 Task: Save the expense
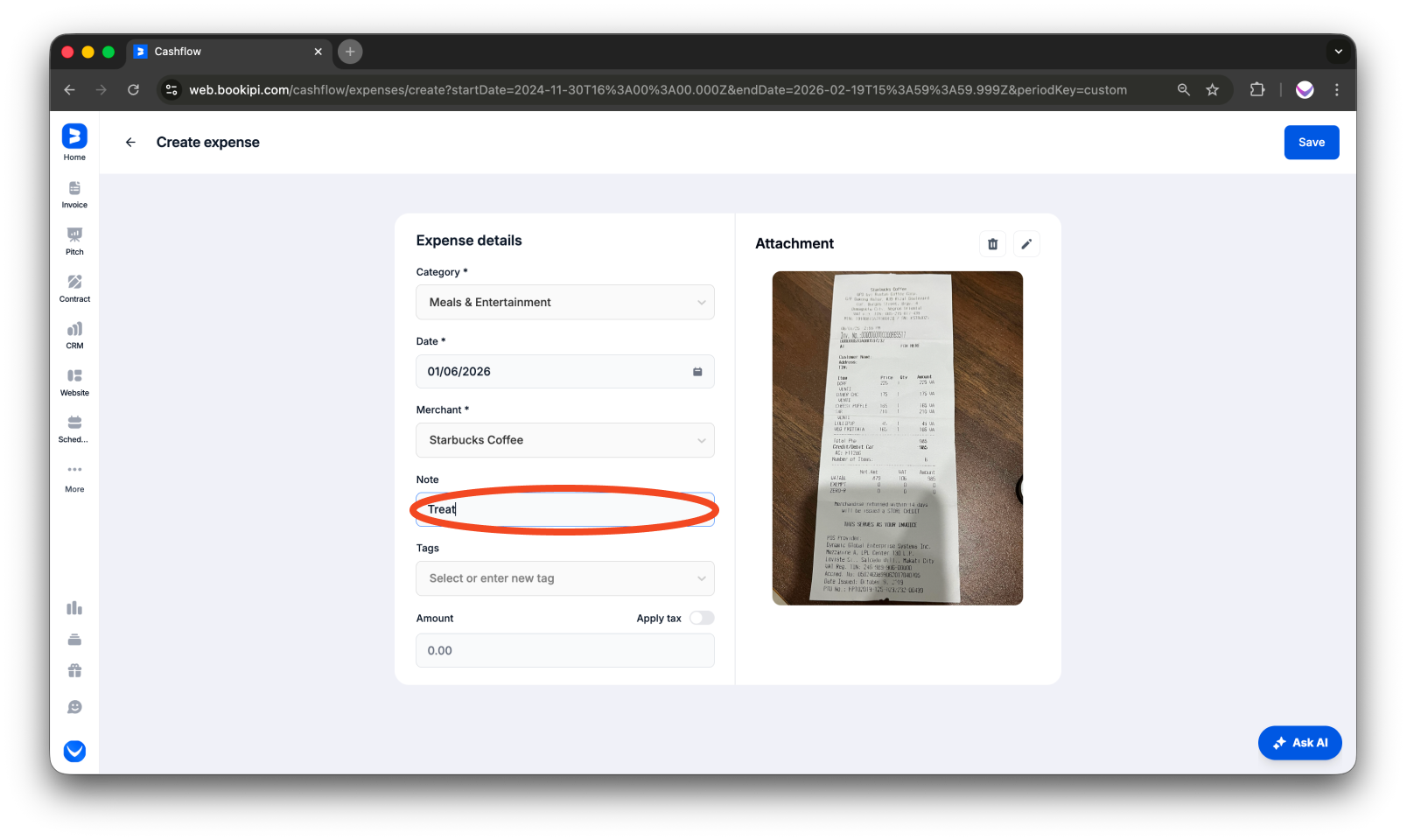(1312, 143)
